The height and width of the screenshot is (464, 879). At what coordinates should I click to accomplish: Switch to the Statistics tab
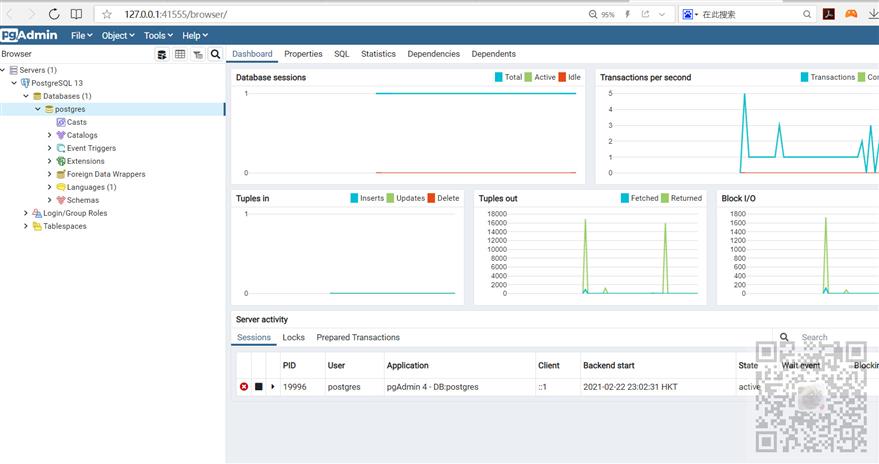(x=378, y=54)
